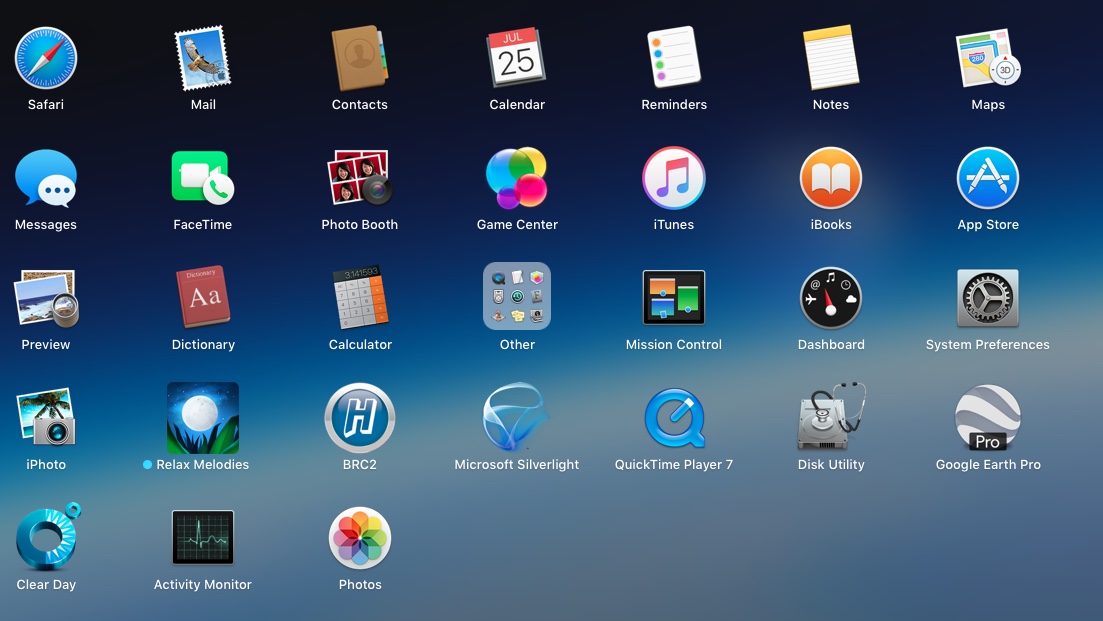The width and height of the screenshot is (1103, 621).
Task: Open the Relax Melodies moon icon
Action: click(x=203, y=418)
